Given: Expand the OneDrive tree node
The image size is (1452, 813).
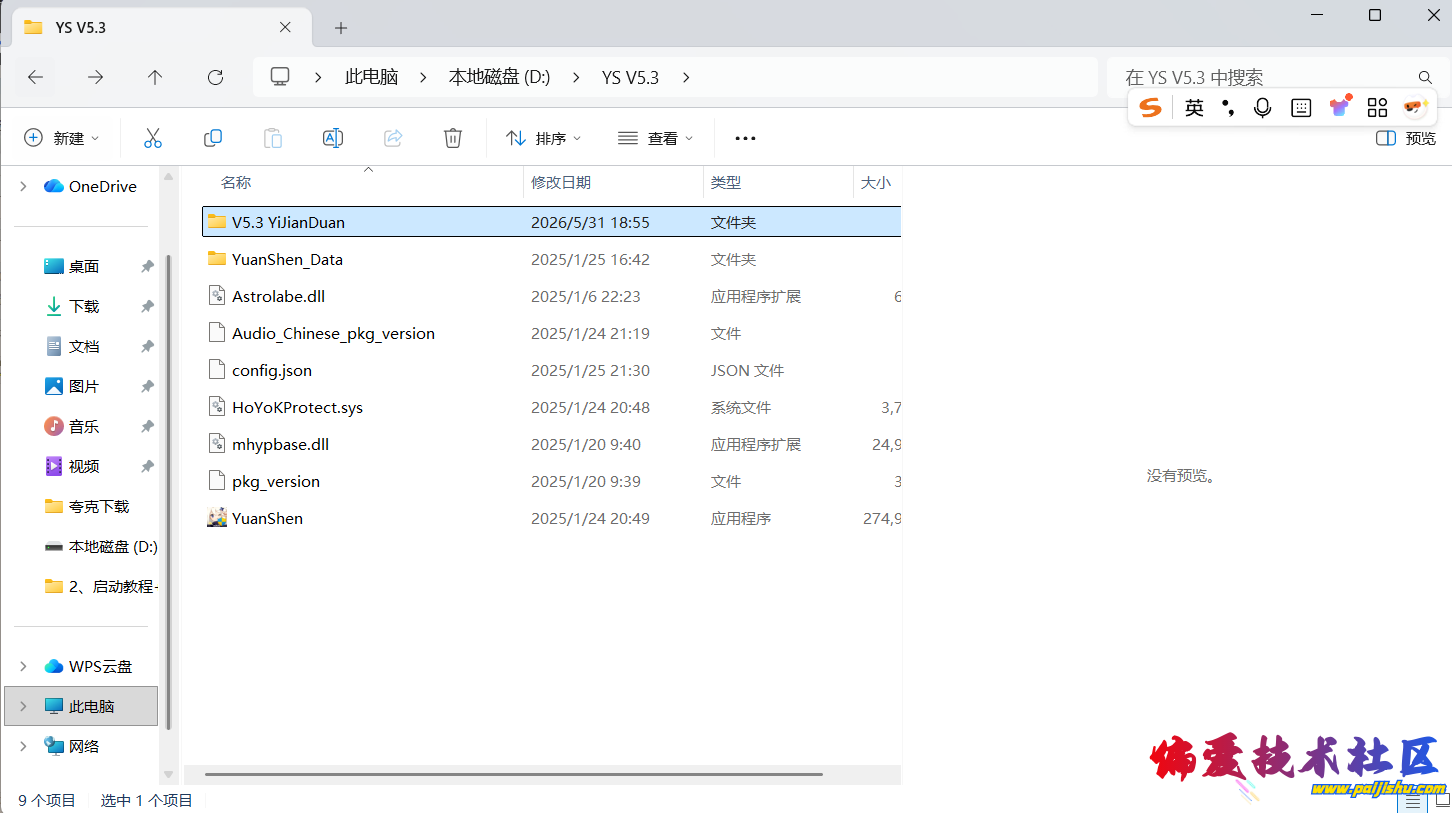Looking at the screenshot, I should pyautogui.click(x=23, y=186).
